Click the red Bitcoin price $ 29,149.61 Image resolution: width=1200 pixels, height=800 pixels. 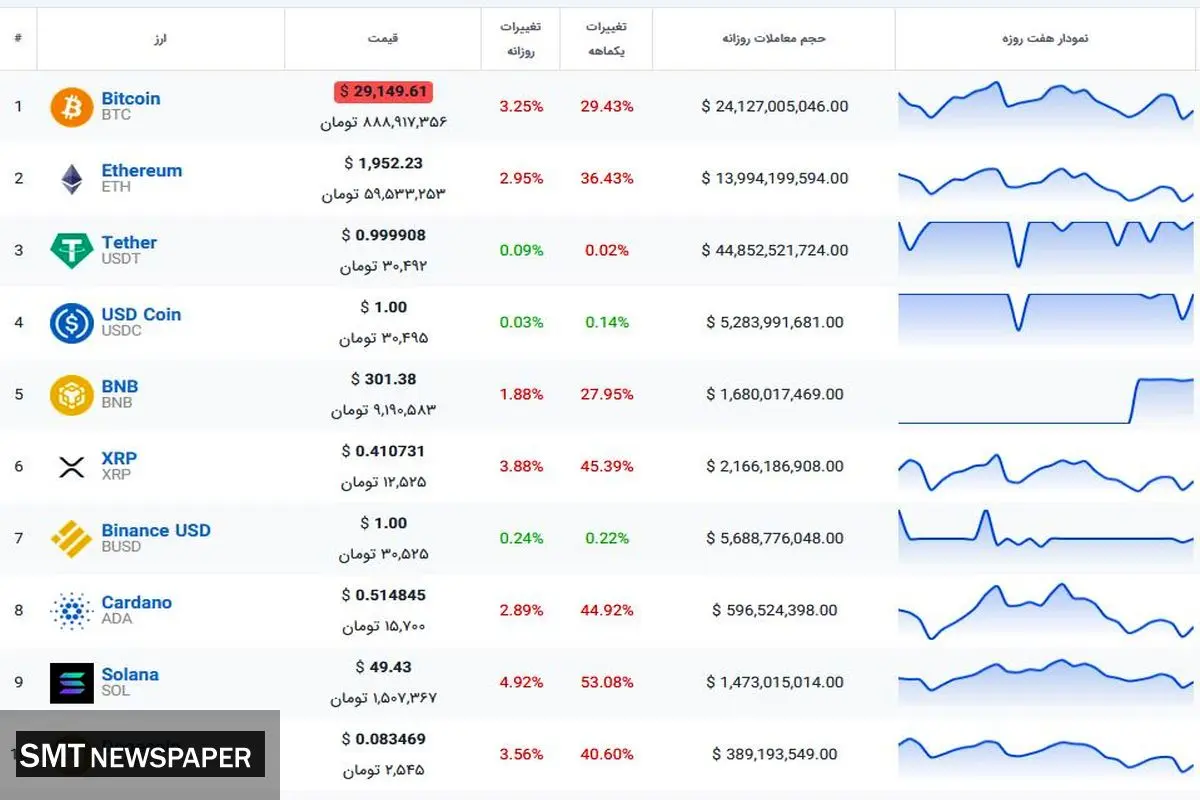click(383, 92)
